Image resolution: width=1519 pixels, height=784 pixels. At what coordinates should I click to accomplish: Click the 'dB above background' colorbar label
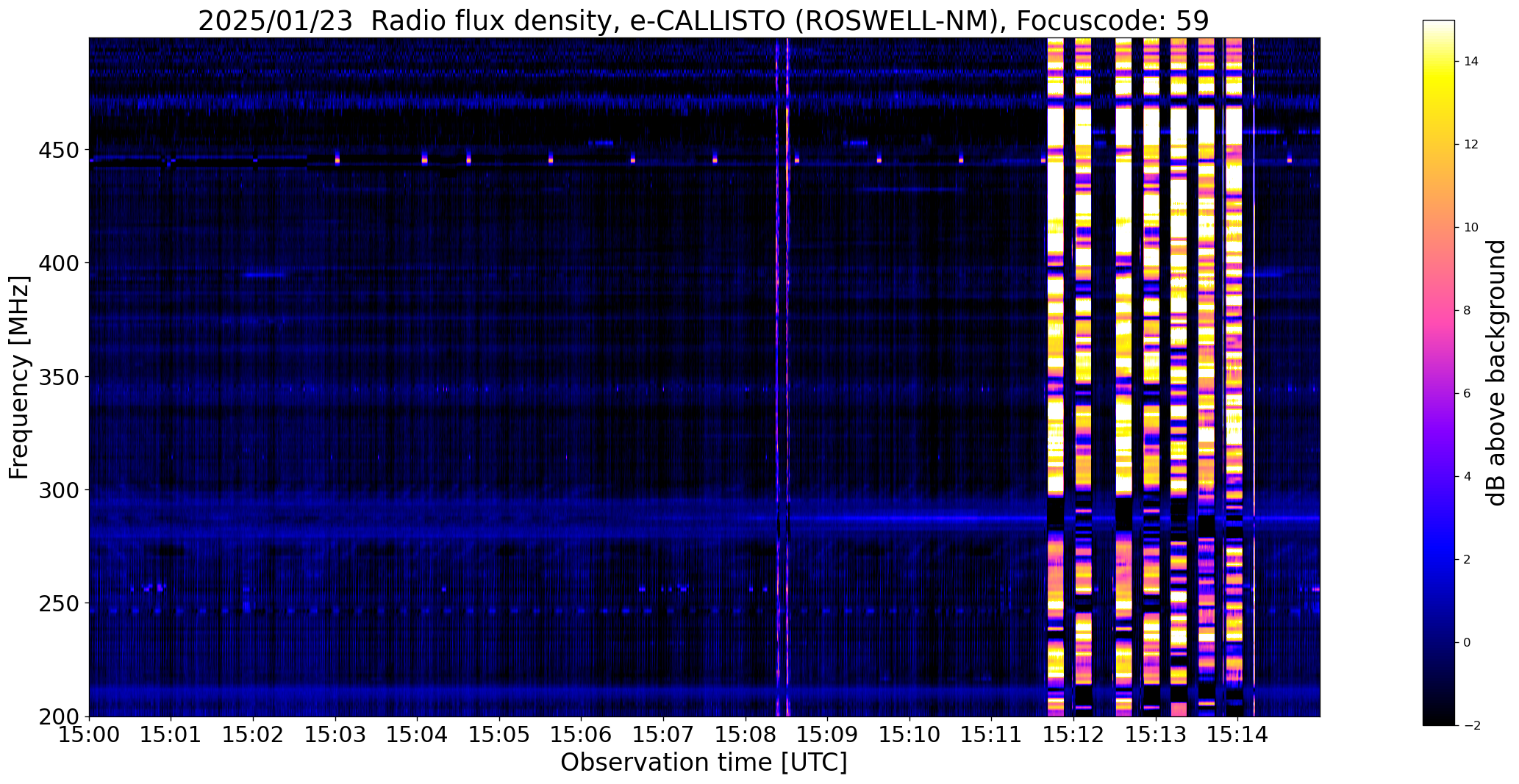(1496, 373)
